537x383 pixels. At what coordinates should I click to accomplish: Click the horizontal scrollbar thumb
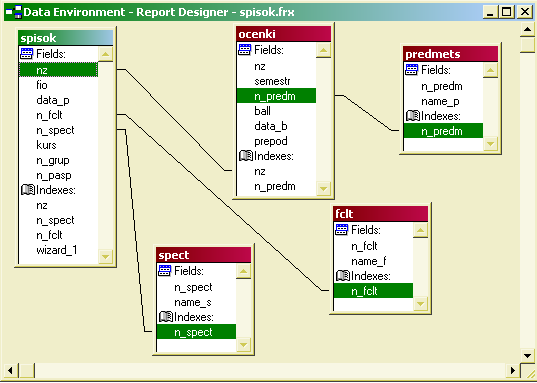[x=26, y=370]
